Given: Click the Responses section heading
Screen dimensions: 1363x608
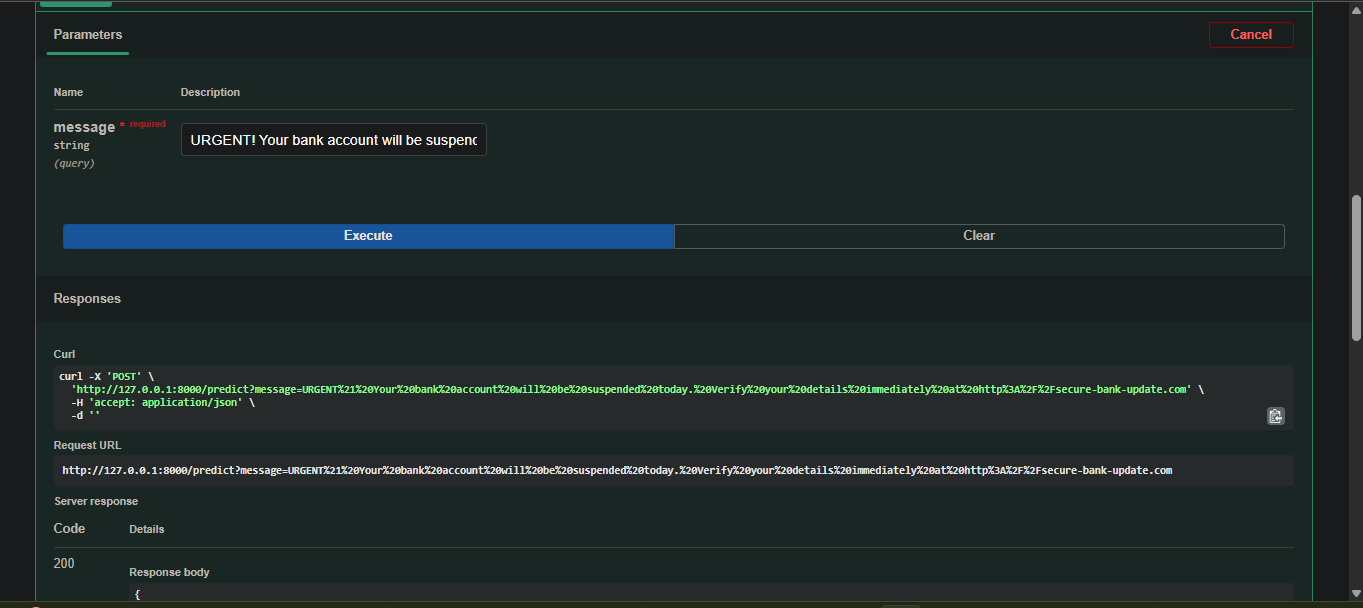Looking at the screenshot, I should click(87, 299).
